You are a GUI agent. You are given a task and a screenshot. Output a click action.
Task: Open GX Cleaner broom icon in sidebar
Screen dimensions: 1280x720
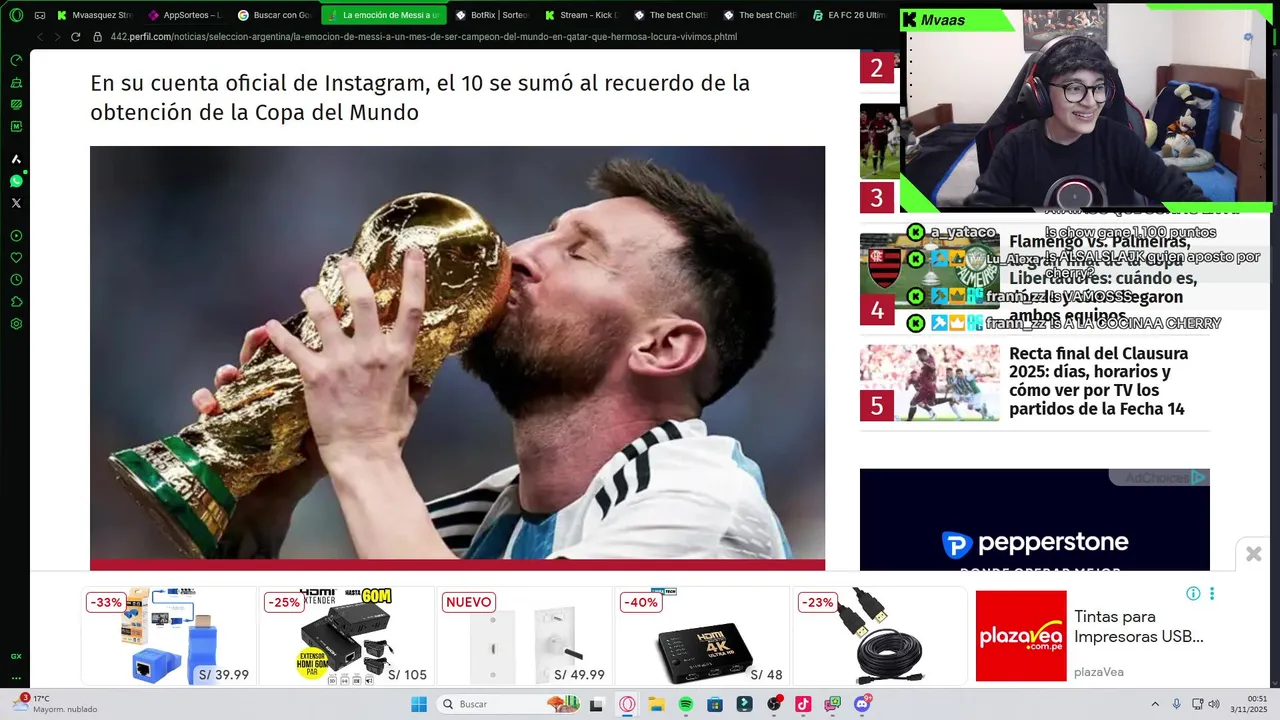pyautogui.click(x=16, y=82)
